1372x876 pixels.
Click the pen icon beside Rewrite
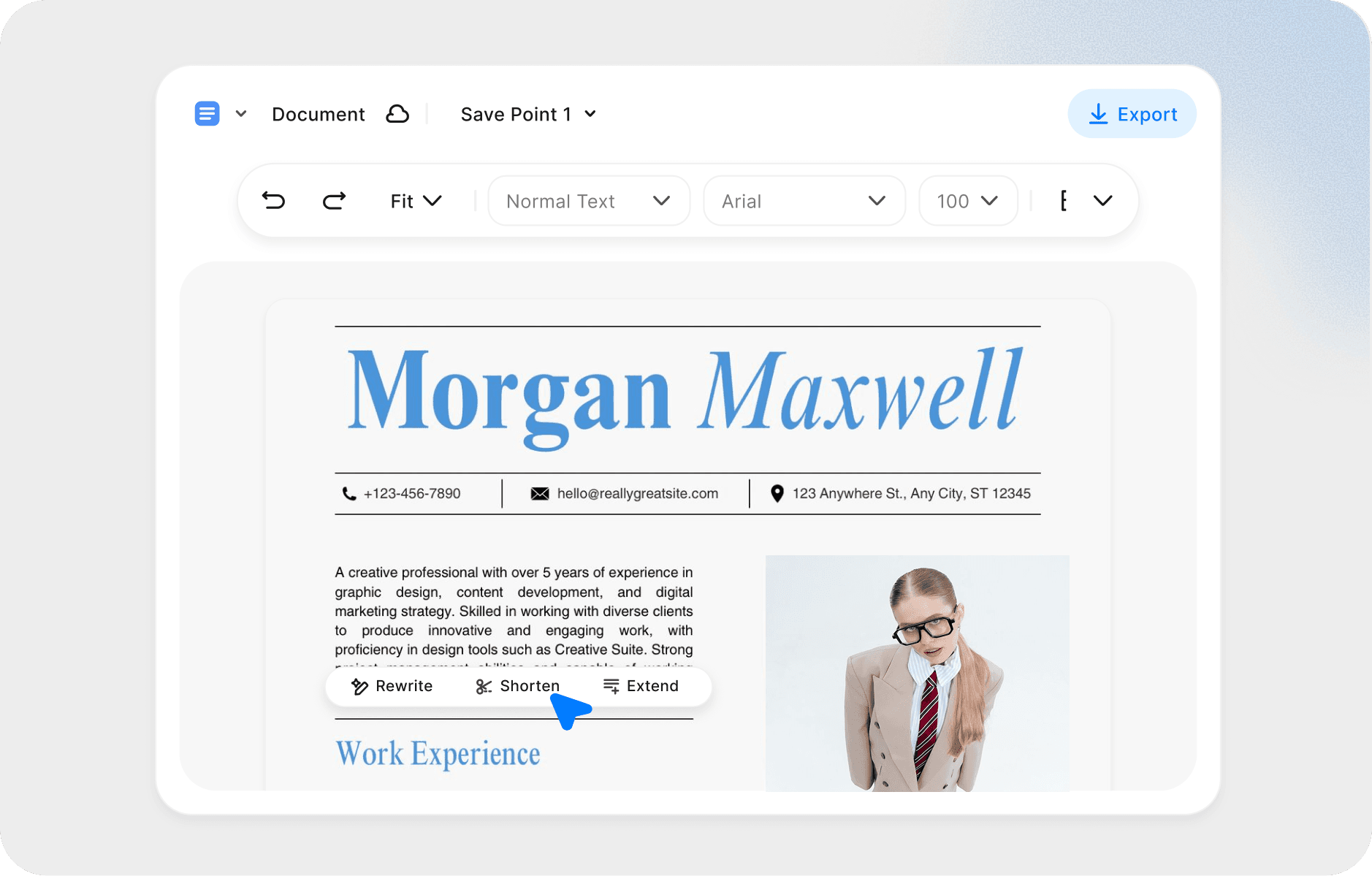click(359, 686)
